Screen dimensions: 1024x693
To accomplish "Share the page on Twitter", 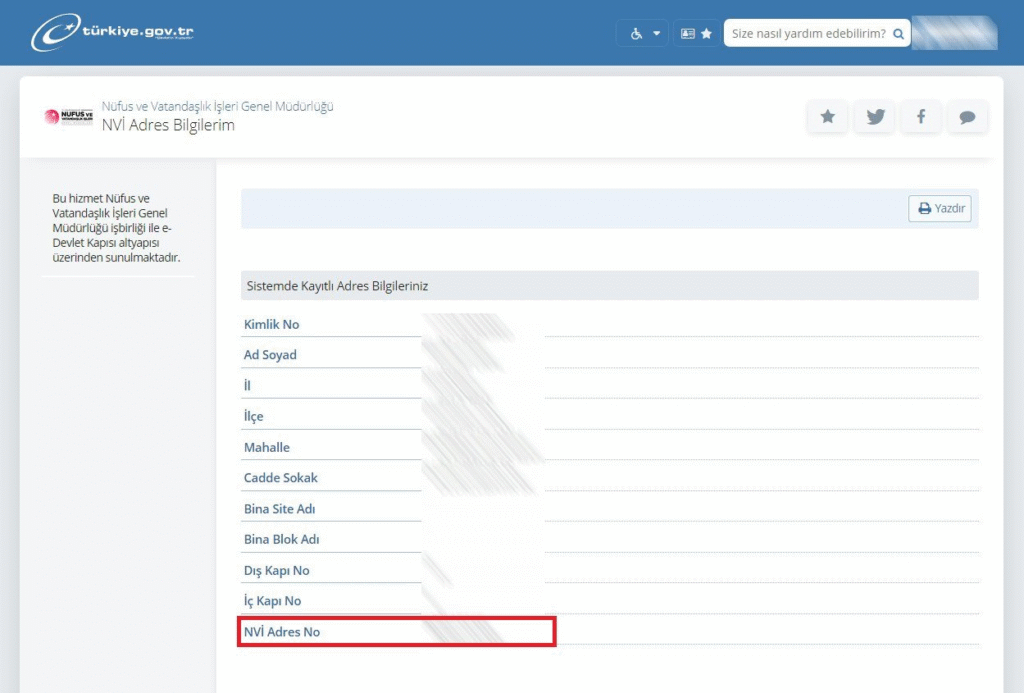I will coord(875,117).
